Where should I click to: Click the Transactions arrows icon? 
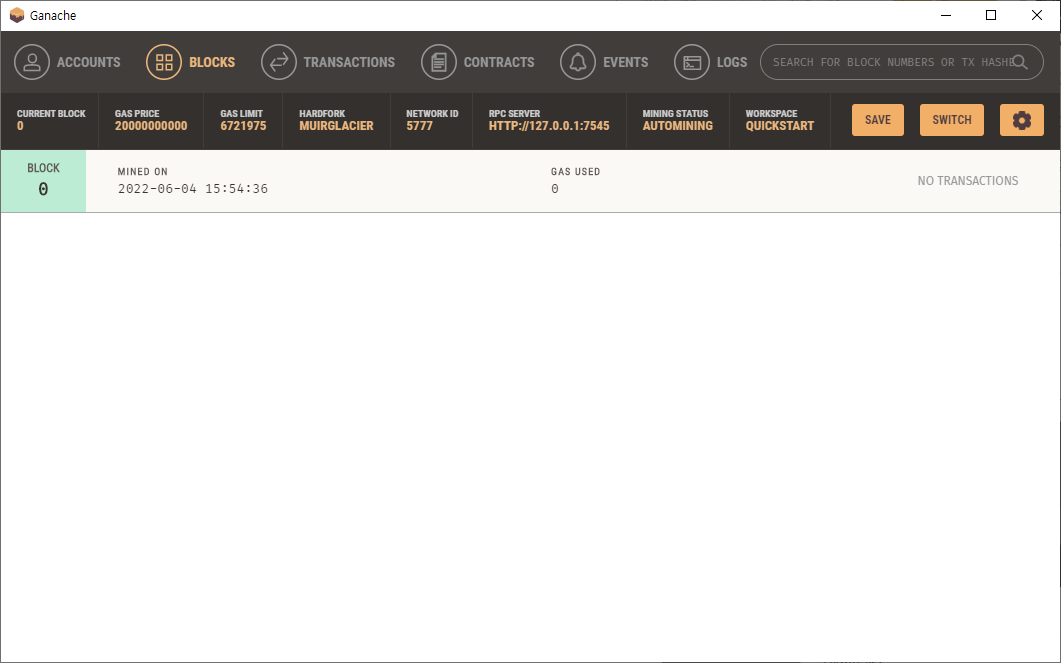coord(279,62)
